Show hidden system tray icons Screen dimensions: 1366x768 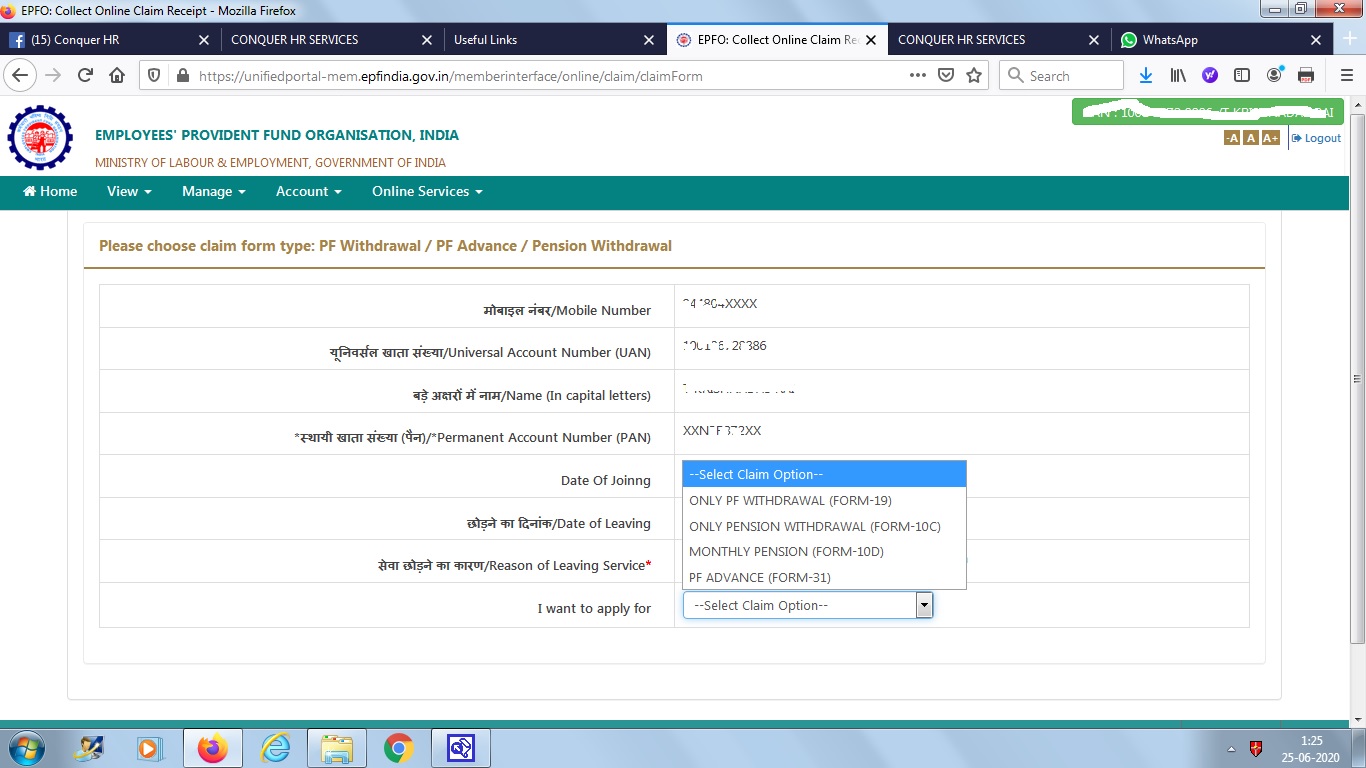[1231, 748]
